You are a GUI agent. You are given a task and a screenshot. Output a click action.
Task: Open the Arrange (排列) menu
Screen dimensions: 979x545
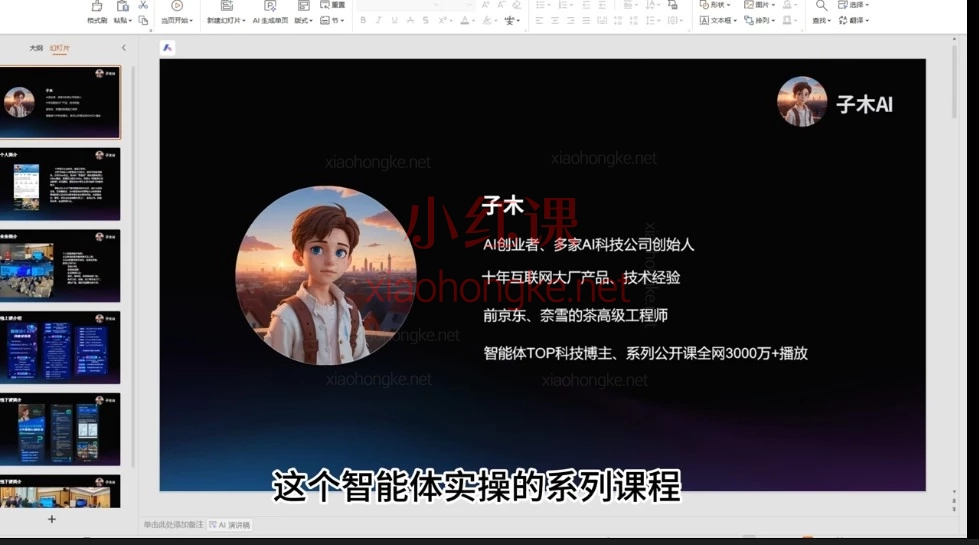click(x=759, y=21)
